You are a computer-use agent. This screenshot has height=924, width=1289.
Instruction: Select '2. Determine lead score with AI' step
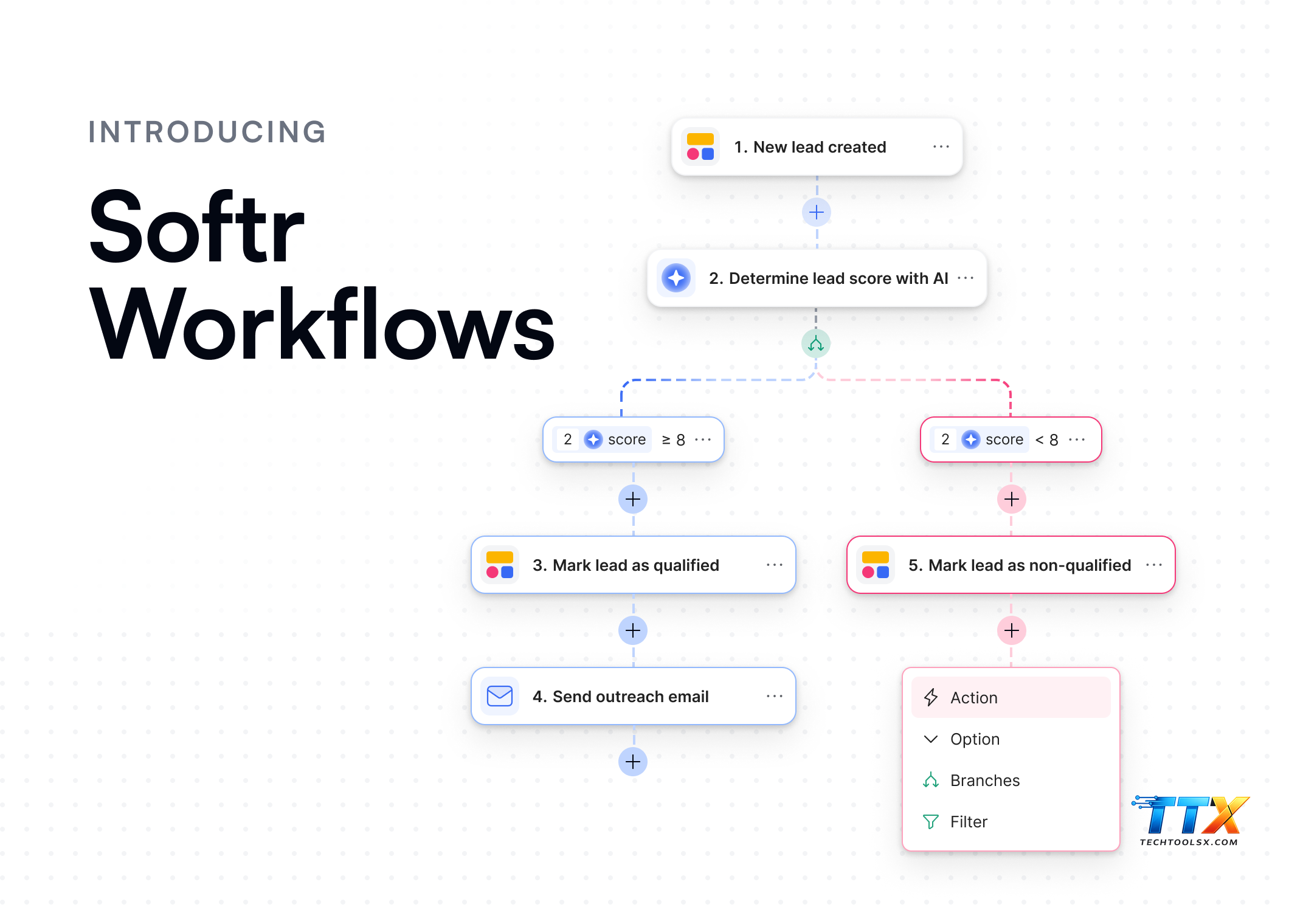(x=817, y=278)
